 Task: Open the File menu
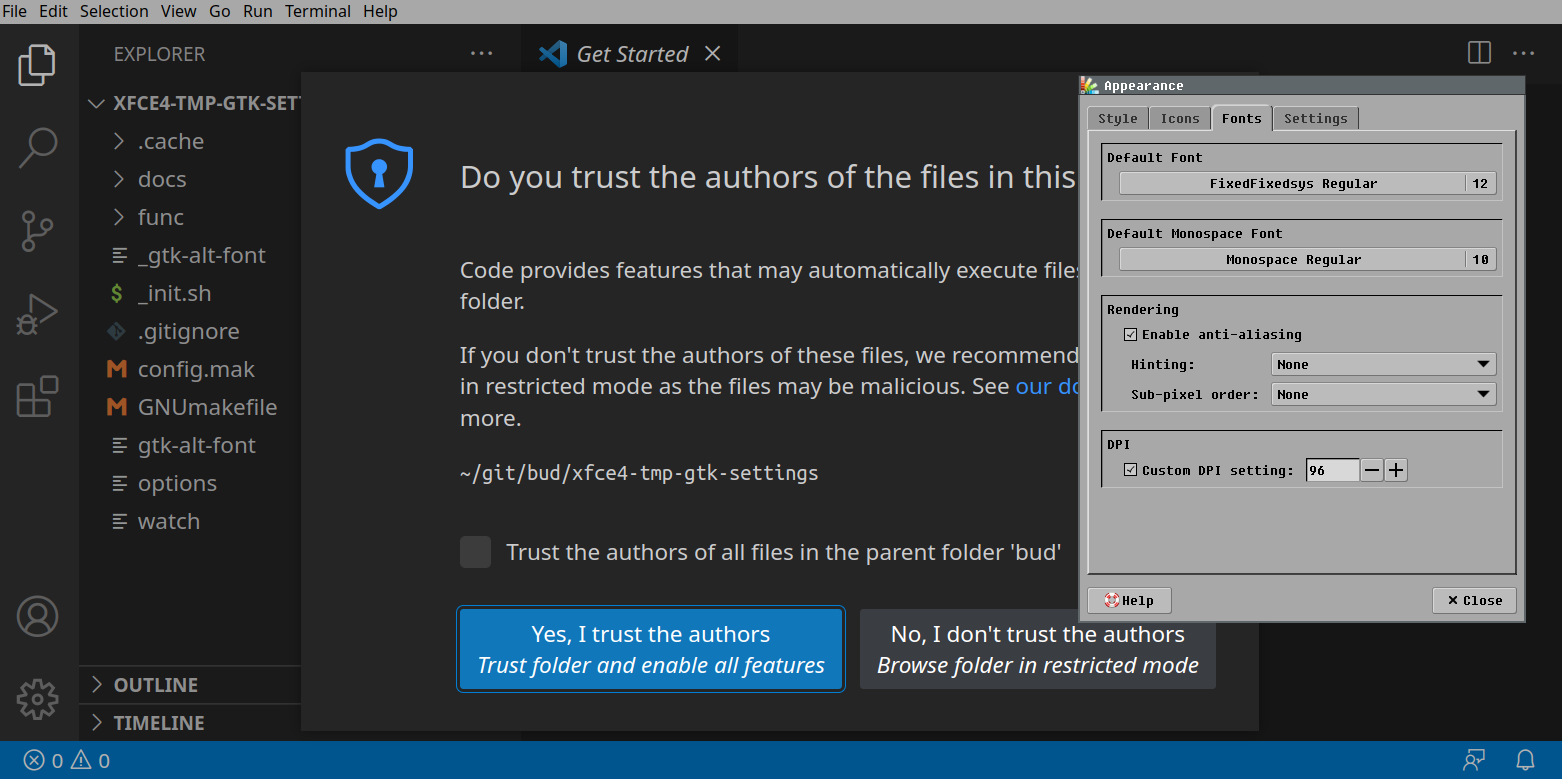[x=15, y=11]
